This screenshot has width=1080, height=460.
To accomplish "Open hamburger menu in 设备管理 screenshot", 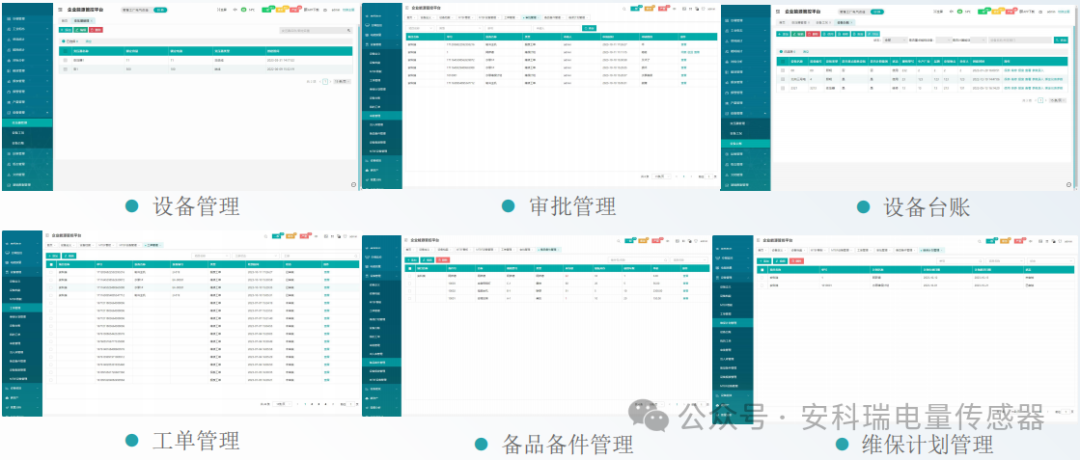I will coord(60,10).
